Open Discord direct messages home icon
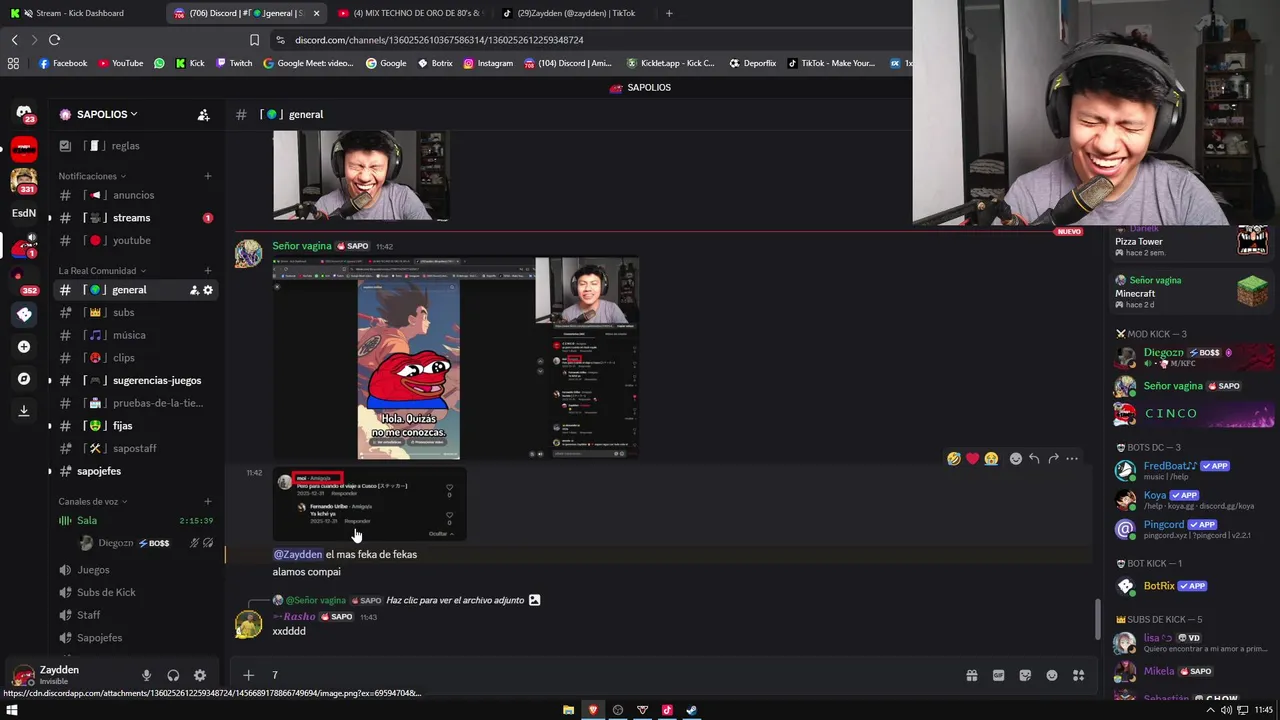 click(x=24, y=113)
